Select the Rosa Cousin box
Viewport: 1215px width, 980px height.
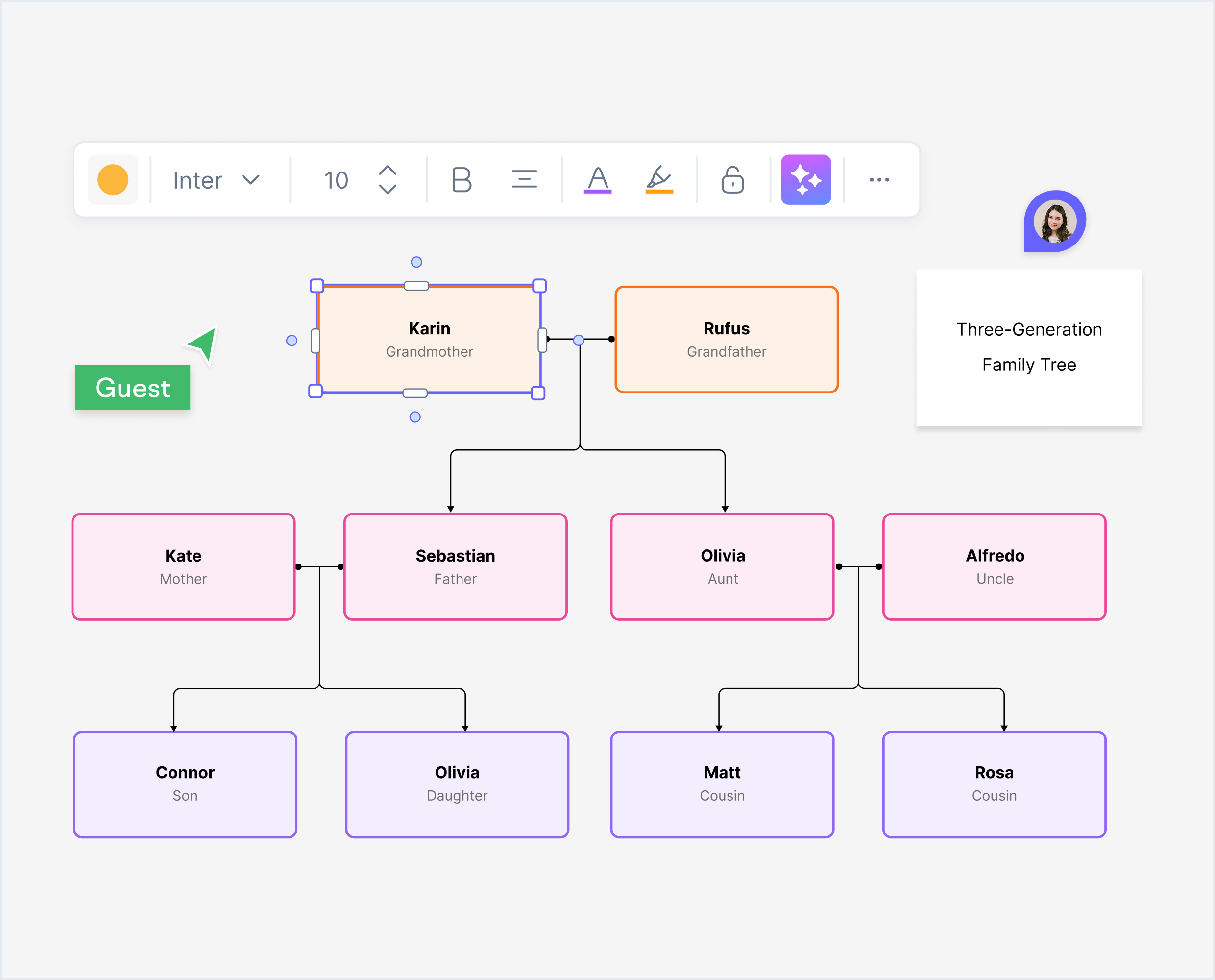tap(995, 784)
